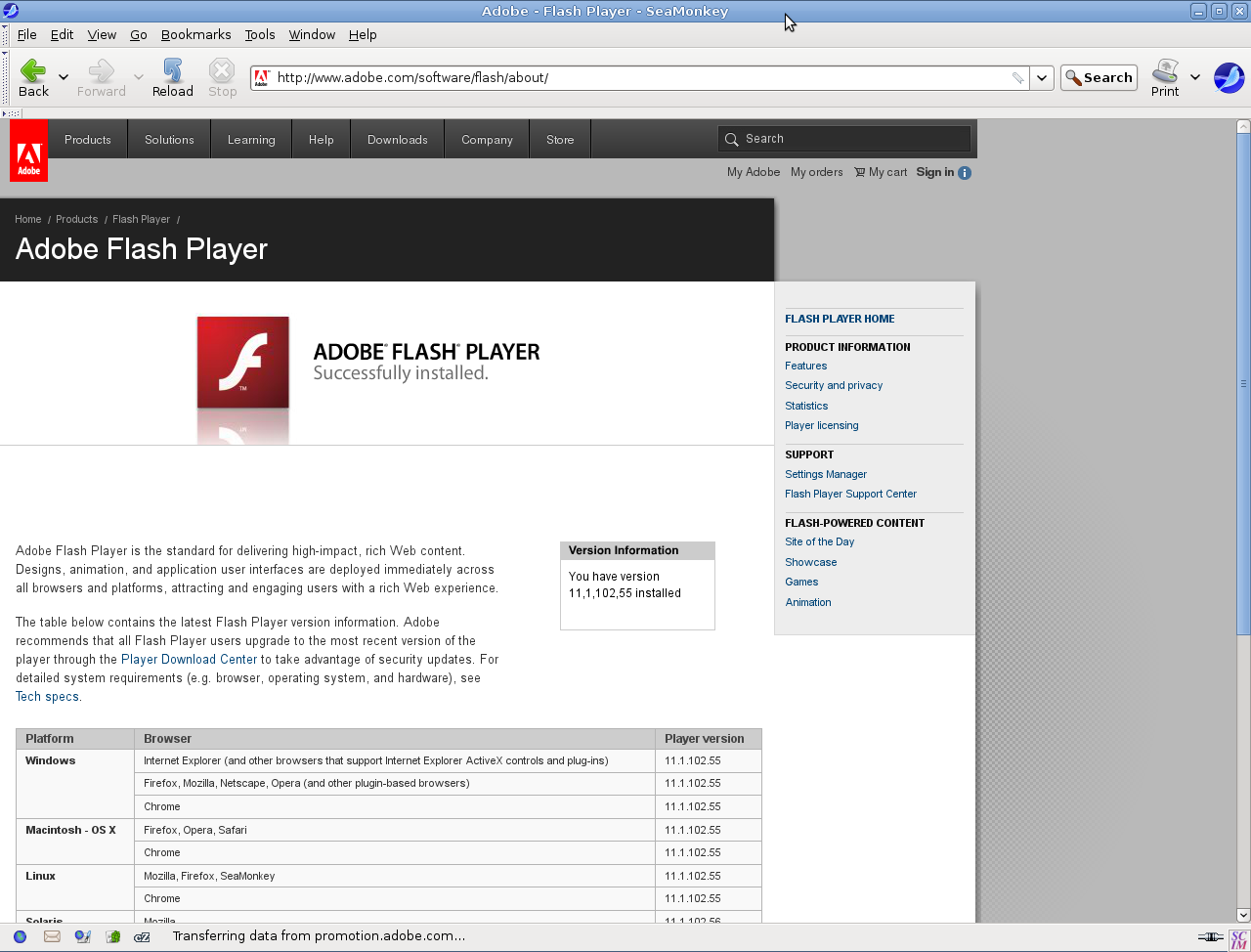
Task: Click the Flash Player logo image
Action: (x=243, y=363)
